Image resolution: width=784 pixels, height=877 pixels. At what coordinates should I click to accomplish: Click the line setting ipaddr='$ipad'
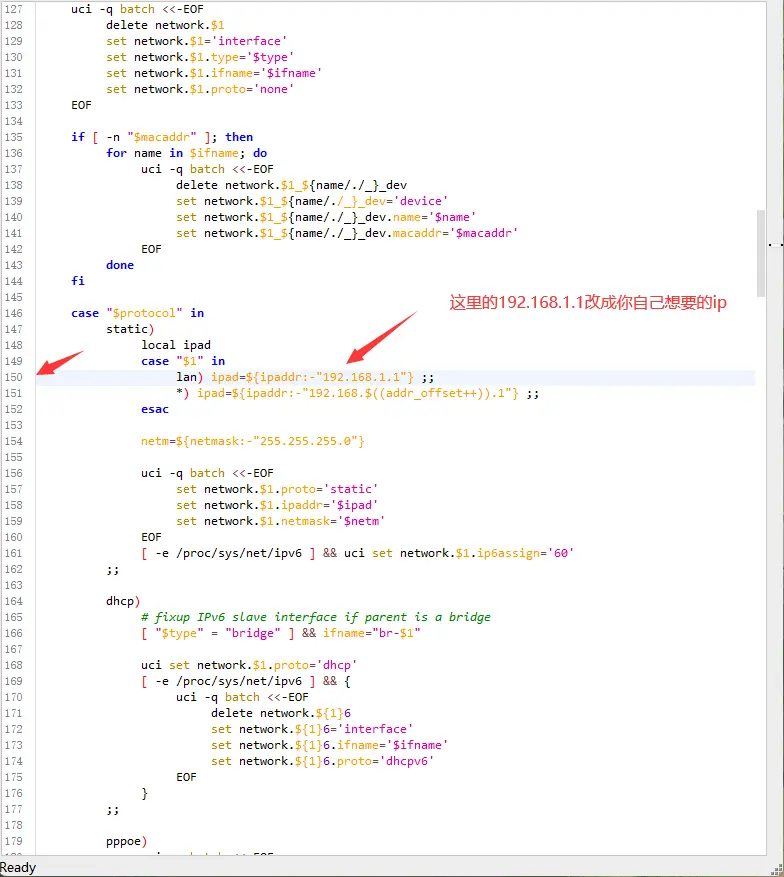coord(277,506)
